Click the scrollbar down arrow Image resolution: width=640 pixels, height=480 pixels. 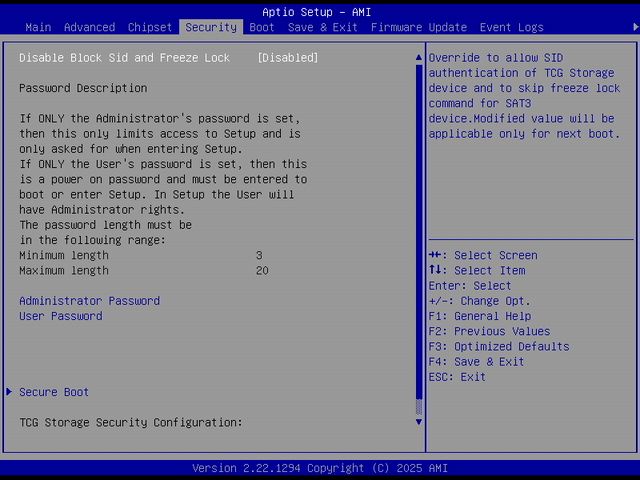(x=419, y=422)
